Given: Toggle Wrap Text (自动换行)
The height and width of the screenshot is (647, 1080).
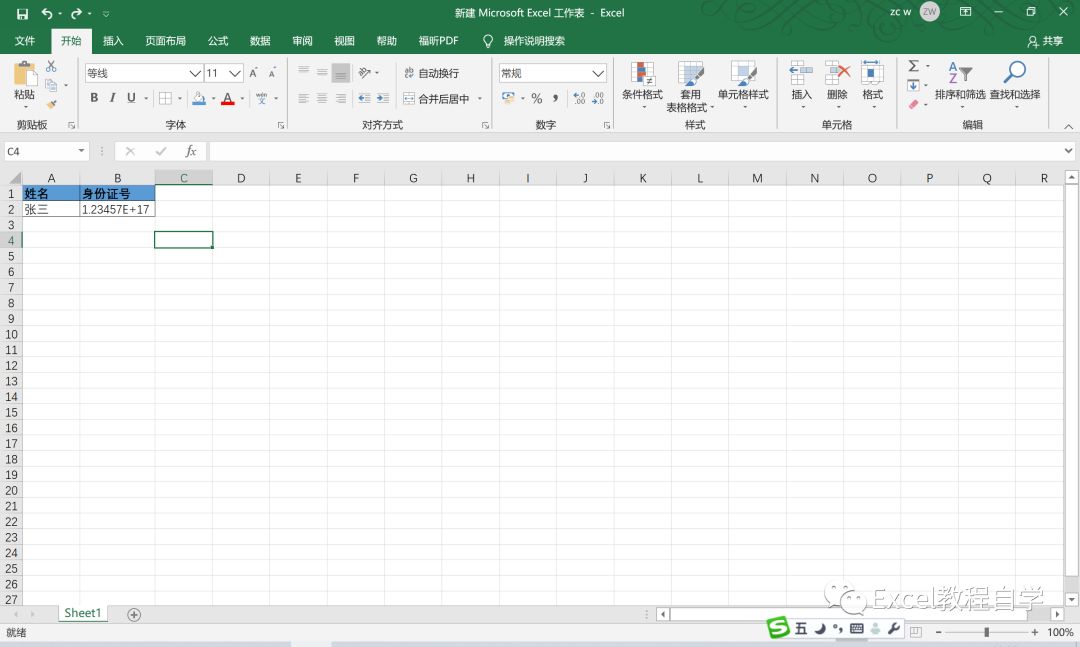Looking at the screenshot, I should click(x=431, y=73).
